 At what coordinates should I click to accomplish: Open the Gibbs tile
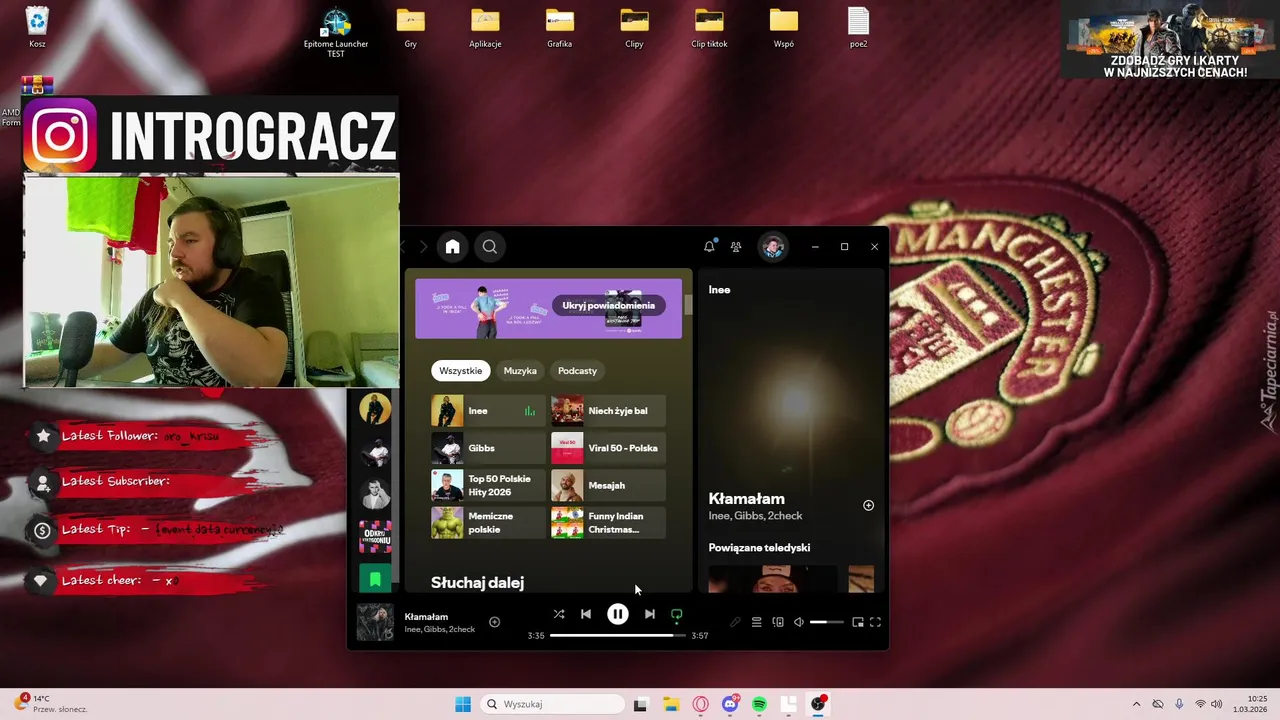pos(488,448)
